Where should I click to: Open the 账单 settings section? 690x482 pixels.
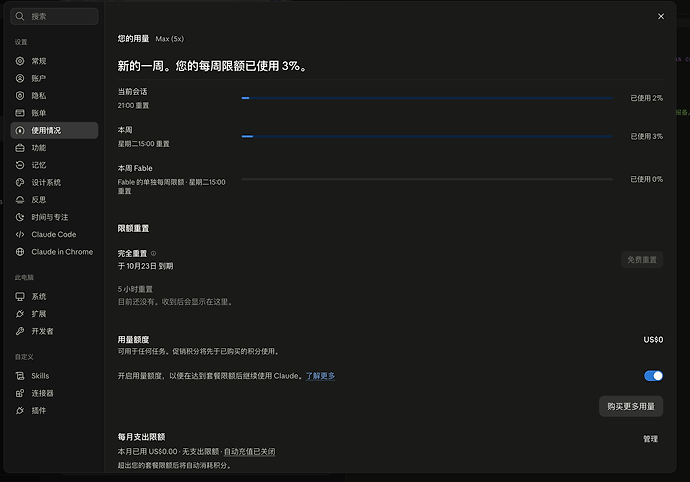[54, 113]
